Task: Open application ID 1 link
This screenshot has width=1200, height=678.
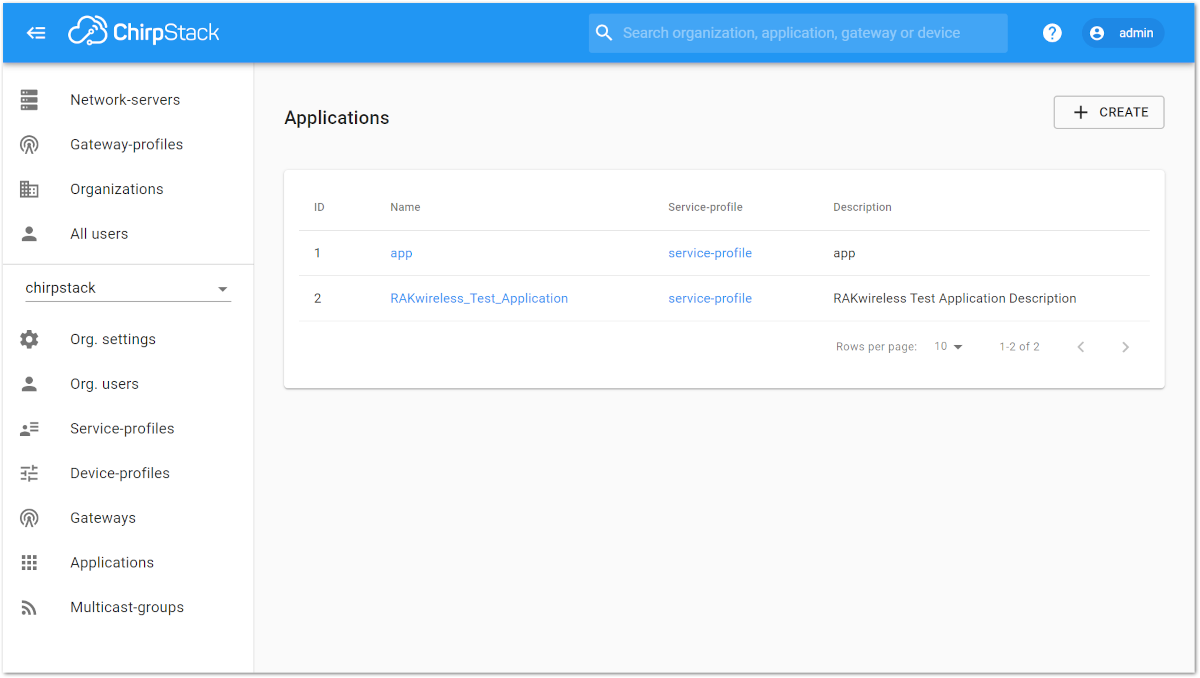Action: (318, 253)
